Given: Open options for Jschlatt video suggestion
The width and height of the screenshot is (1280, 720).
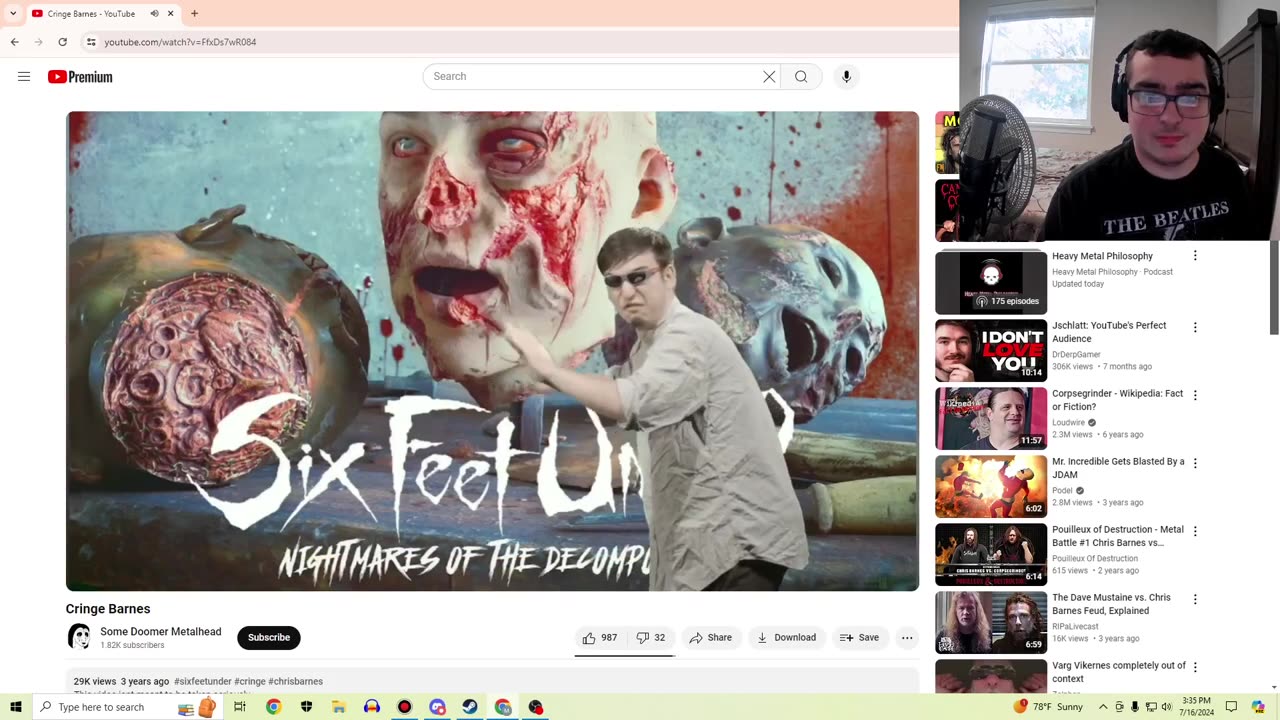Looking at the screenshot, I should click(1195, 327).
